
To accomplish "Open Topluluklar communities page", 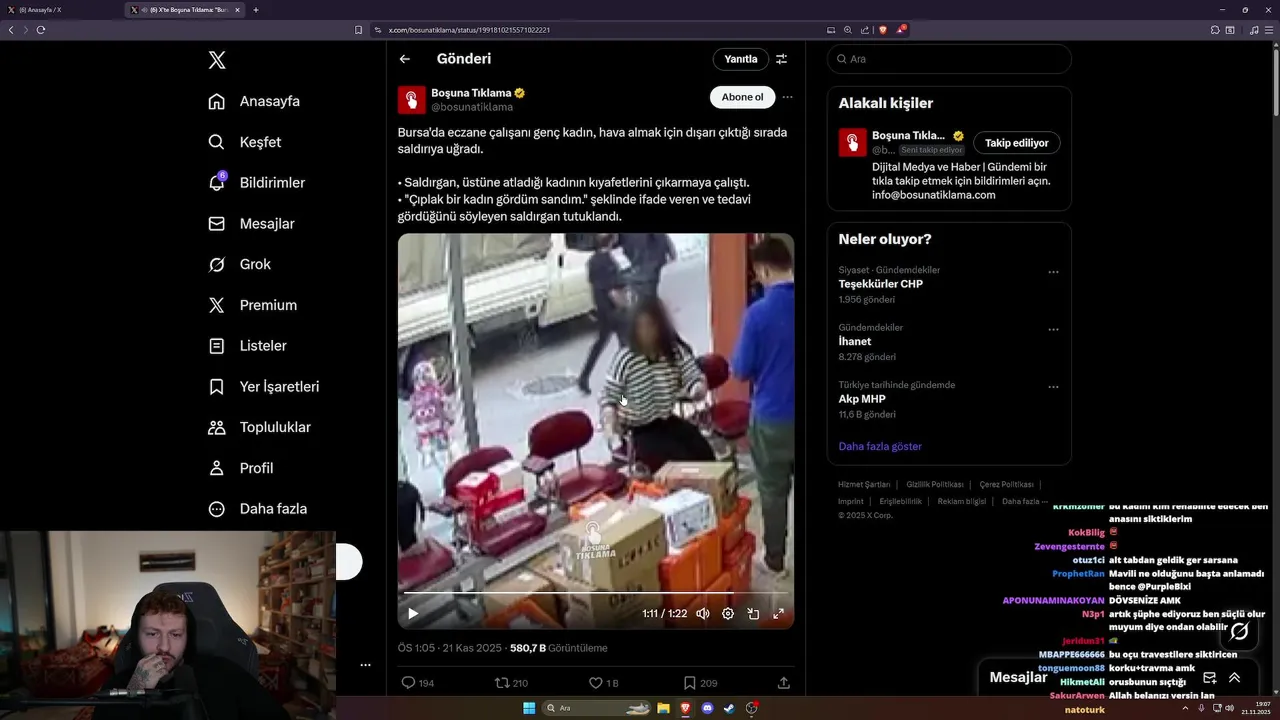I will tap(259, 427).
